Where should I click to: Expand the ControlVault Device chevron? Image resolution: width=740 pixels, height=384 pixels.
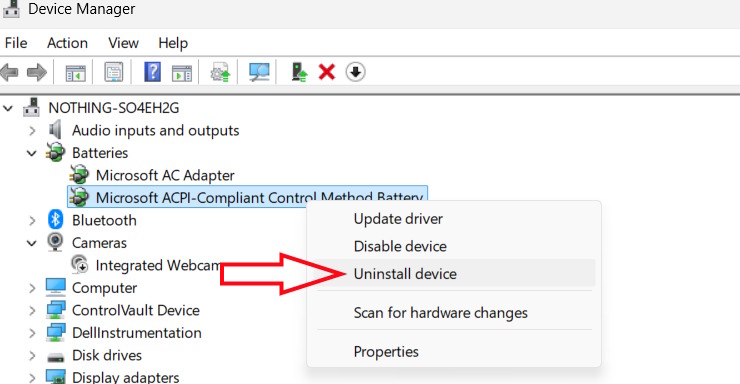coord(32,310)
